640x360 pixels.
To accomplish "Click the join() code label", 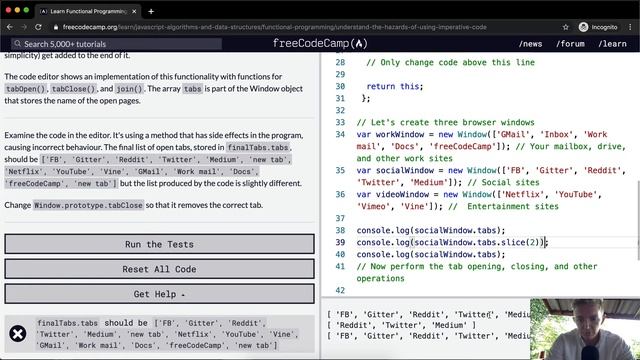I will (x=129, y=89).
